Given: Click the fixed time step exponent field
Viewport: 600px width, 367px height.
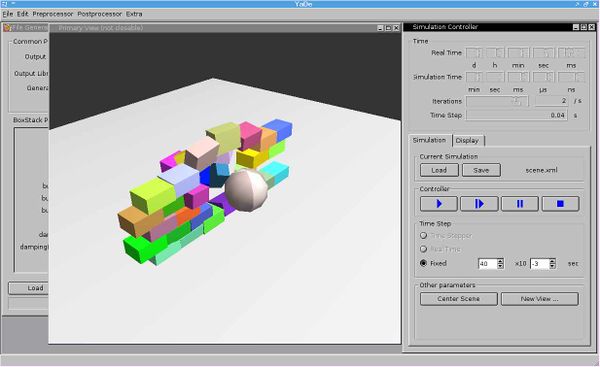Looking at the screenshot, I should pyautogui.click(x=540, y=264).
